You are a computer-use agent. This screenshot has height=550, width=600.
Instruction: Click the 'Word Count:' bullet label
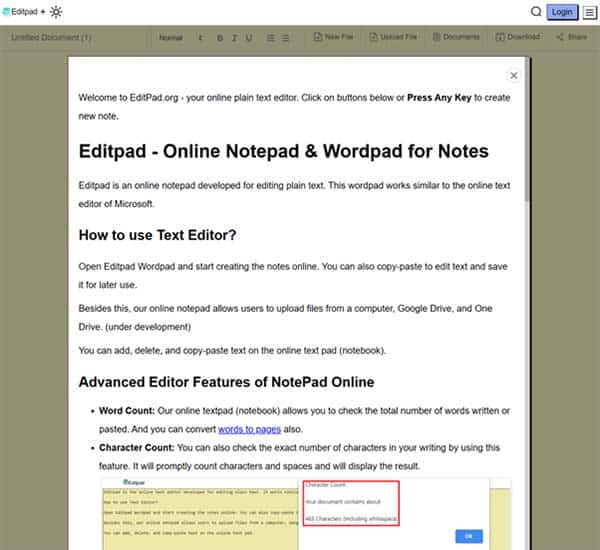click(127, 411)
